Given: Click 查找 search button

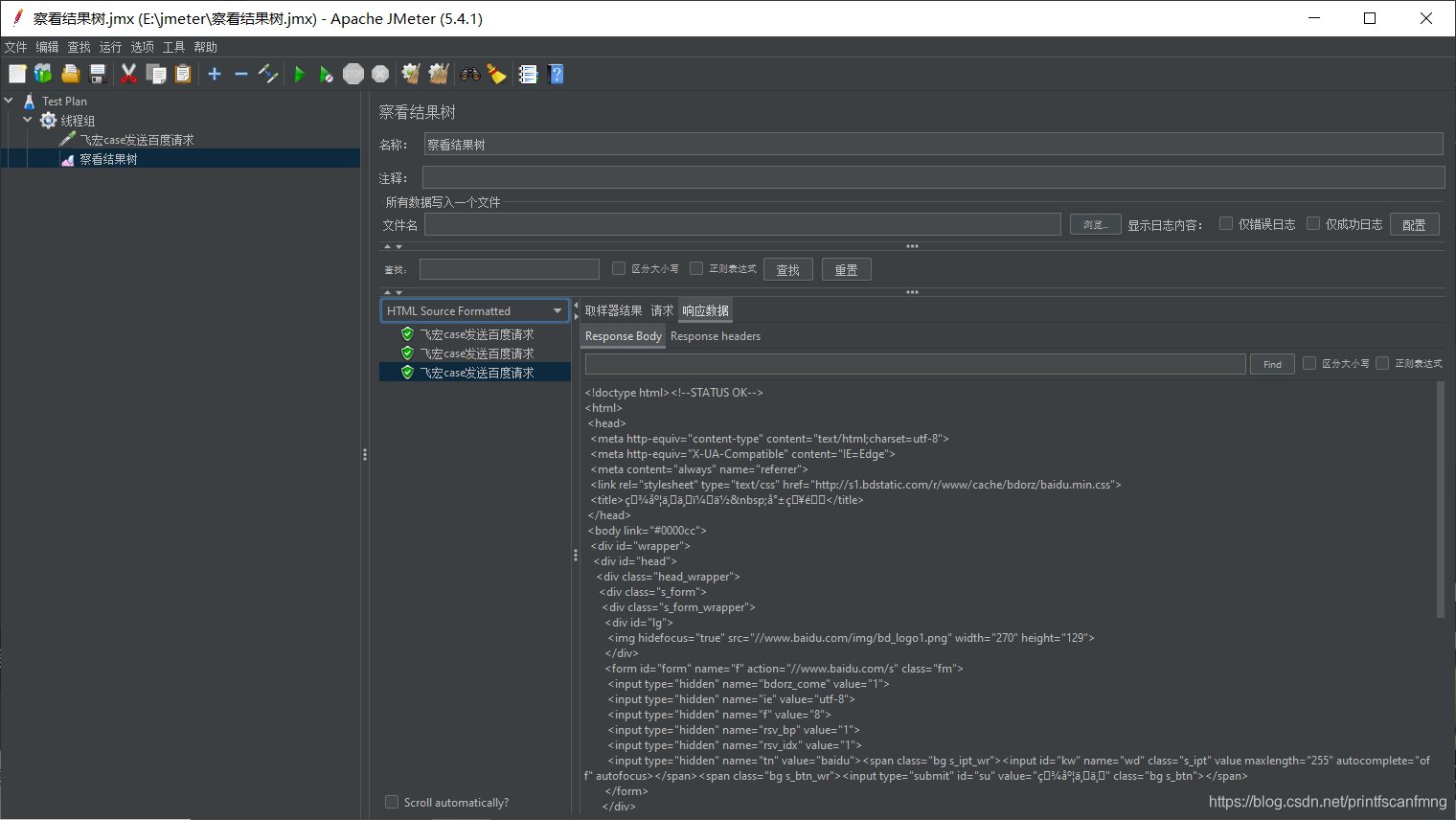Looking at the screenshot, I should tap(788, 269).
